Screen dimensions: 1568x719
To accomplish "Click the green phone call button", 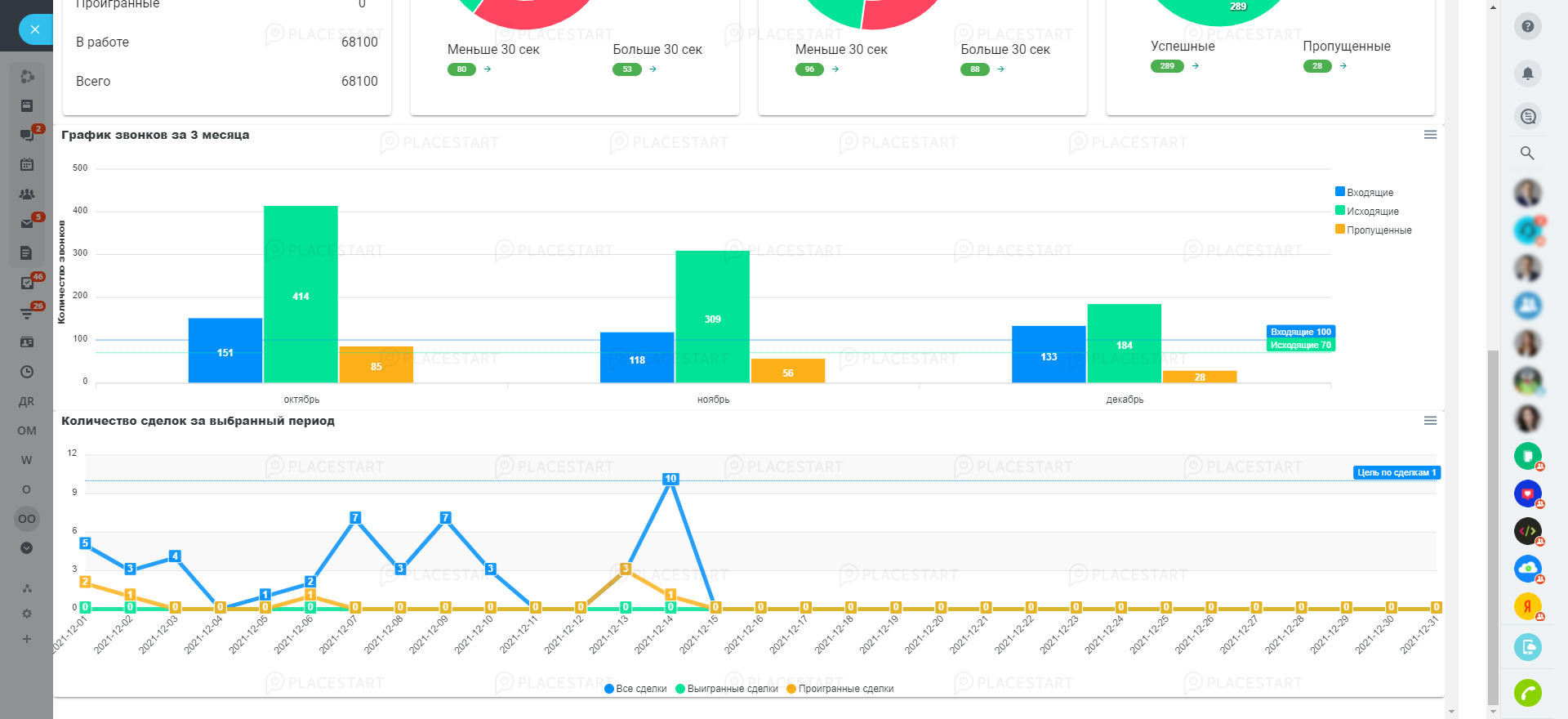I will tap(1527, 693).
